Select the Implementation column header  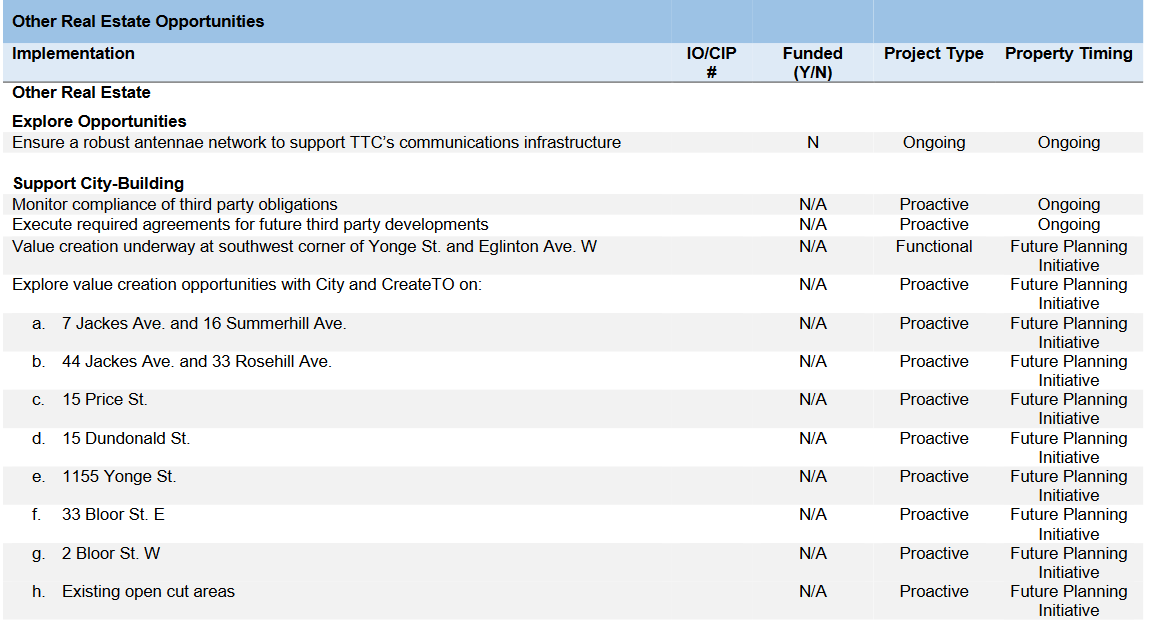(73, 54)
